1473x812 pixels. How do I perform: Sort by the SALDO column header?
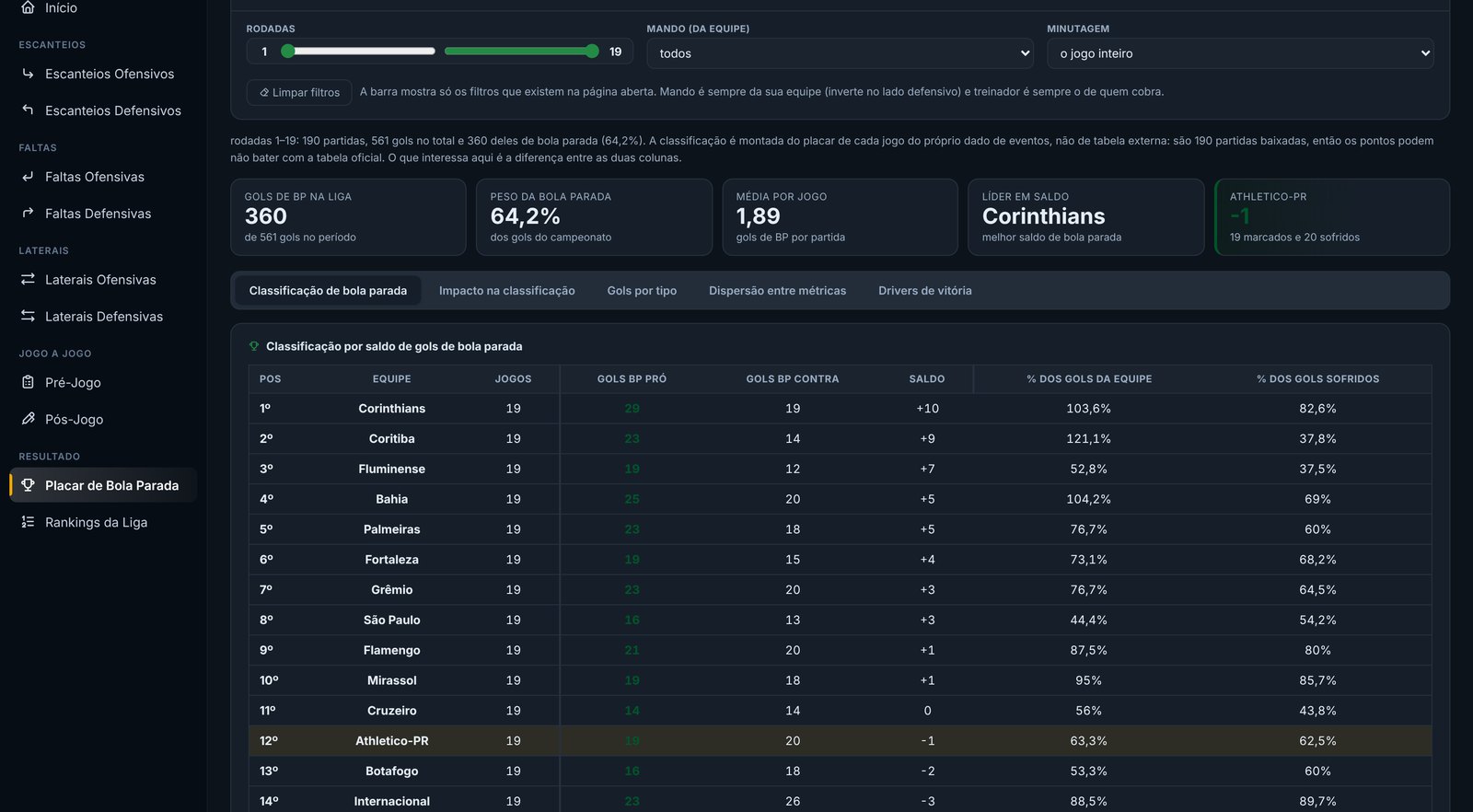(x=927, y=379)
